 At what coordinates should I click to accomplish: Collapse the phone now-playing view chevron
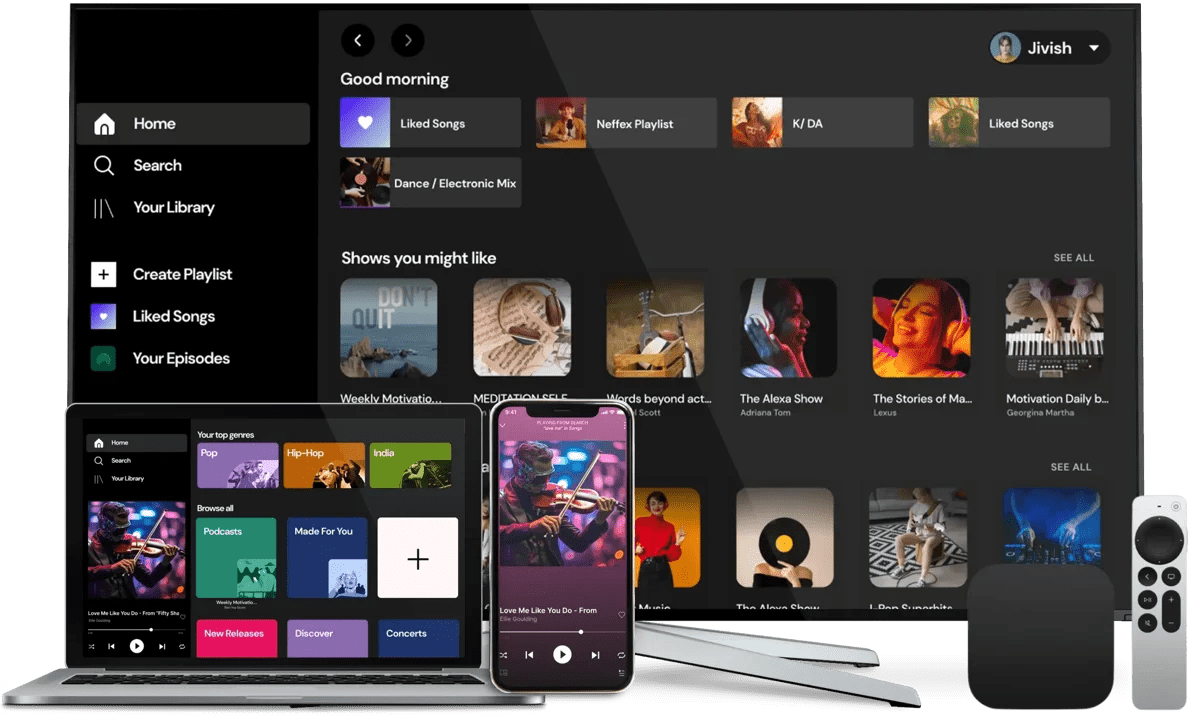(x=502, y=425)
